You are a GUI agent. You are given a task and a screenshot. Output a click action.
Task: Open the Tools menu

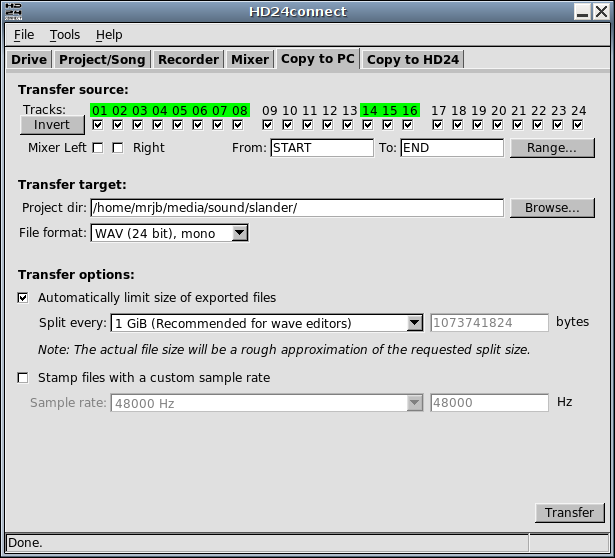point(65,35)
